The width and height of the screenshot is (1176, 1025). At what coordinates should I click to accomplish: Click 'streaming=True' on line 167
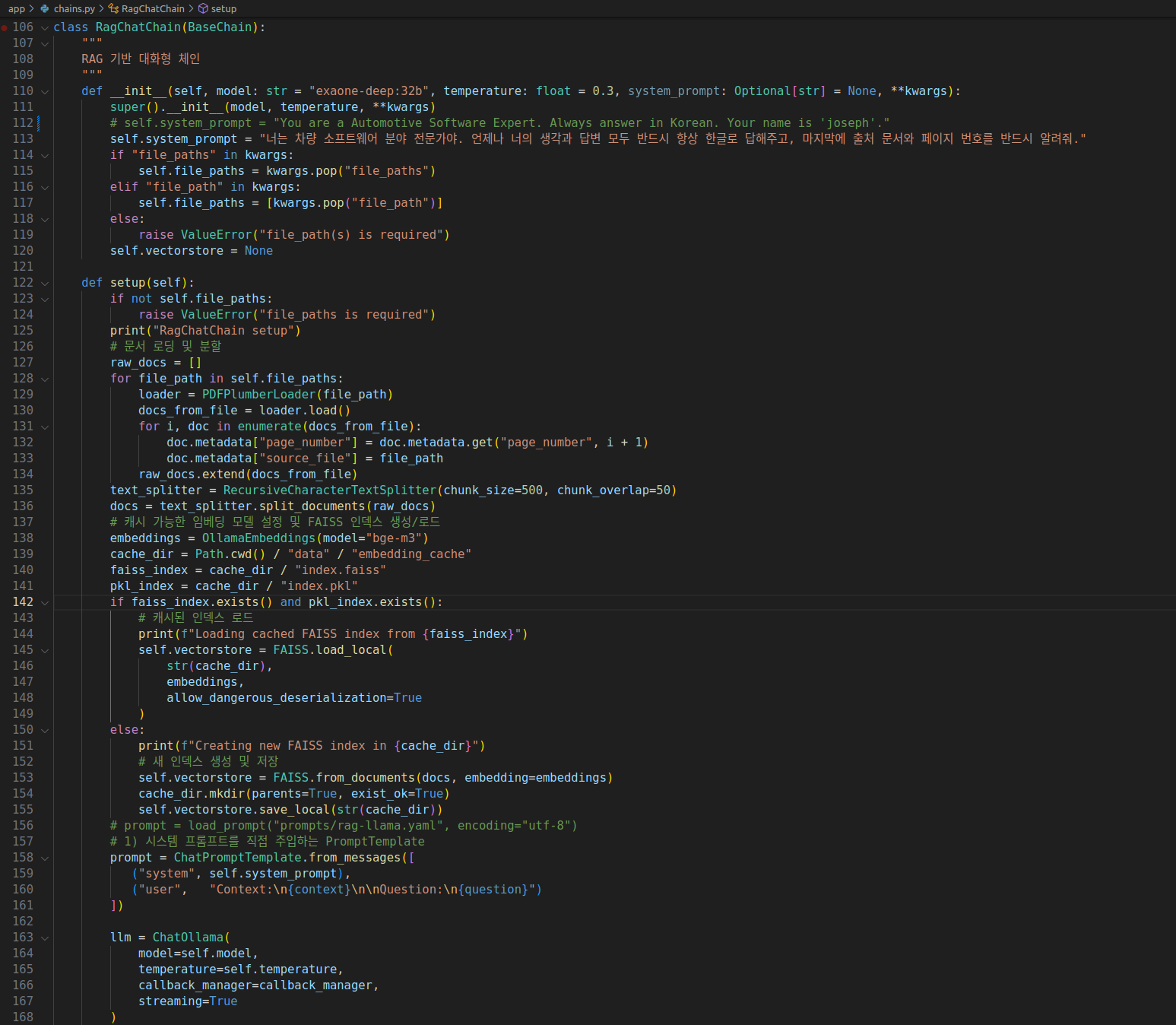188,1001
